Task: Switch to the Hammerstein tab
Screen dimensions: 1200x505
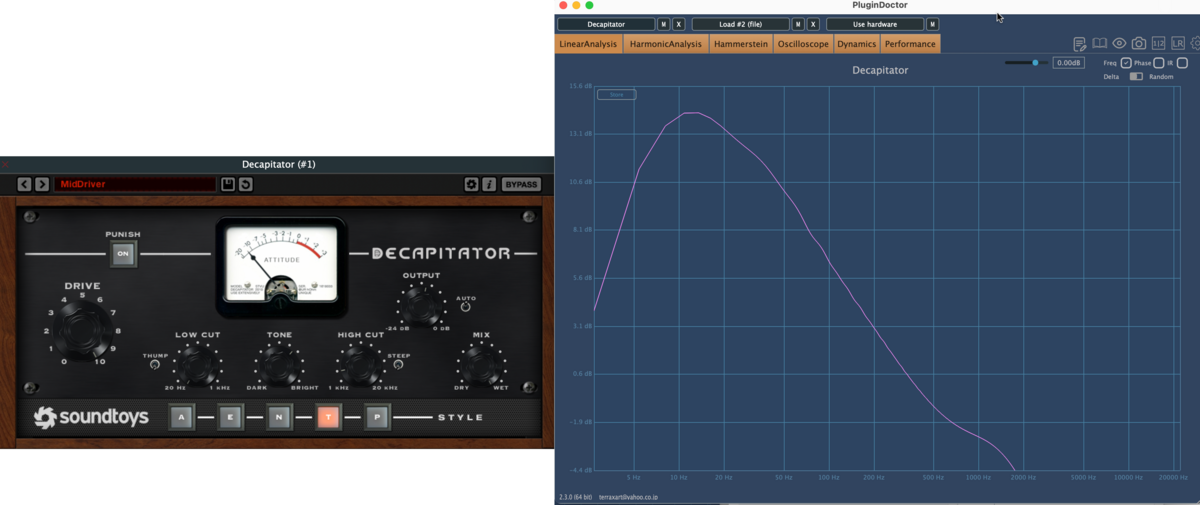Action: click(x=741, y=44)
